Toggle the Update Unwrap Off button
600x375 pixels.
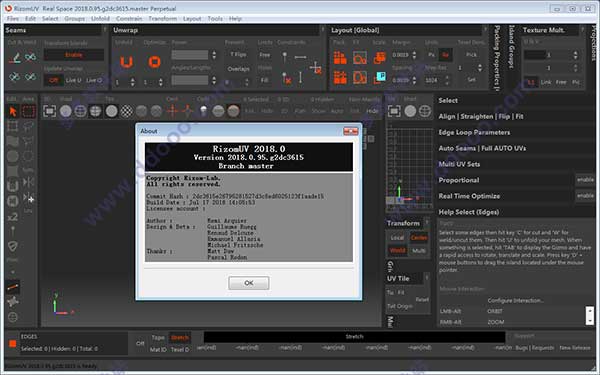click(53, 80)
